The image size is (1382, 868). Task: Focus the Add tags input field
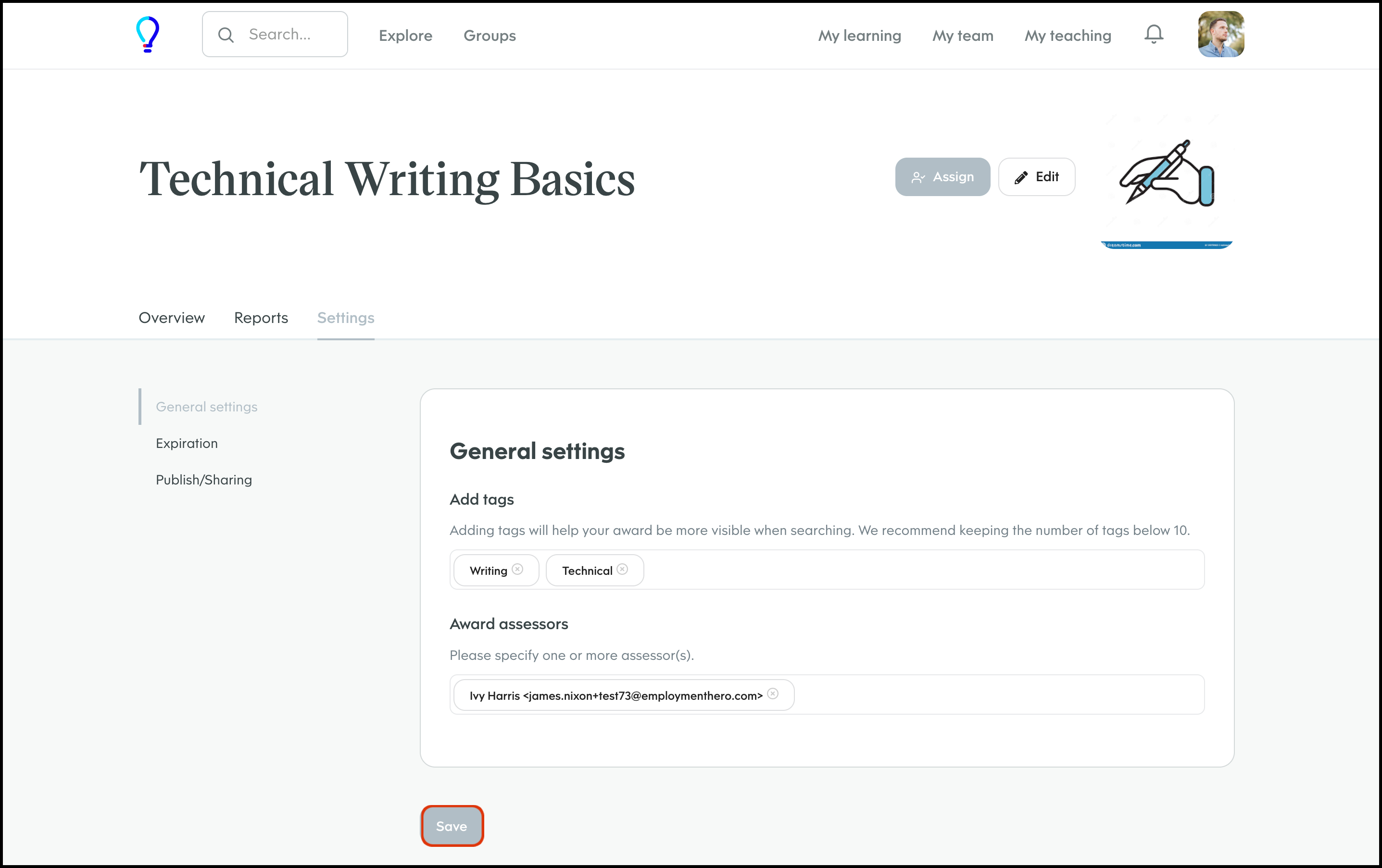(x=918, y=570)
